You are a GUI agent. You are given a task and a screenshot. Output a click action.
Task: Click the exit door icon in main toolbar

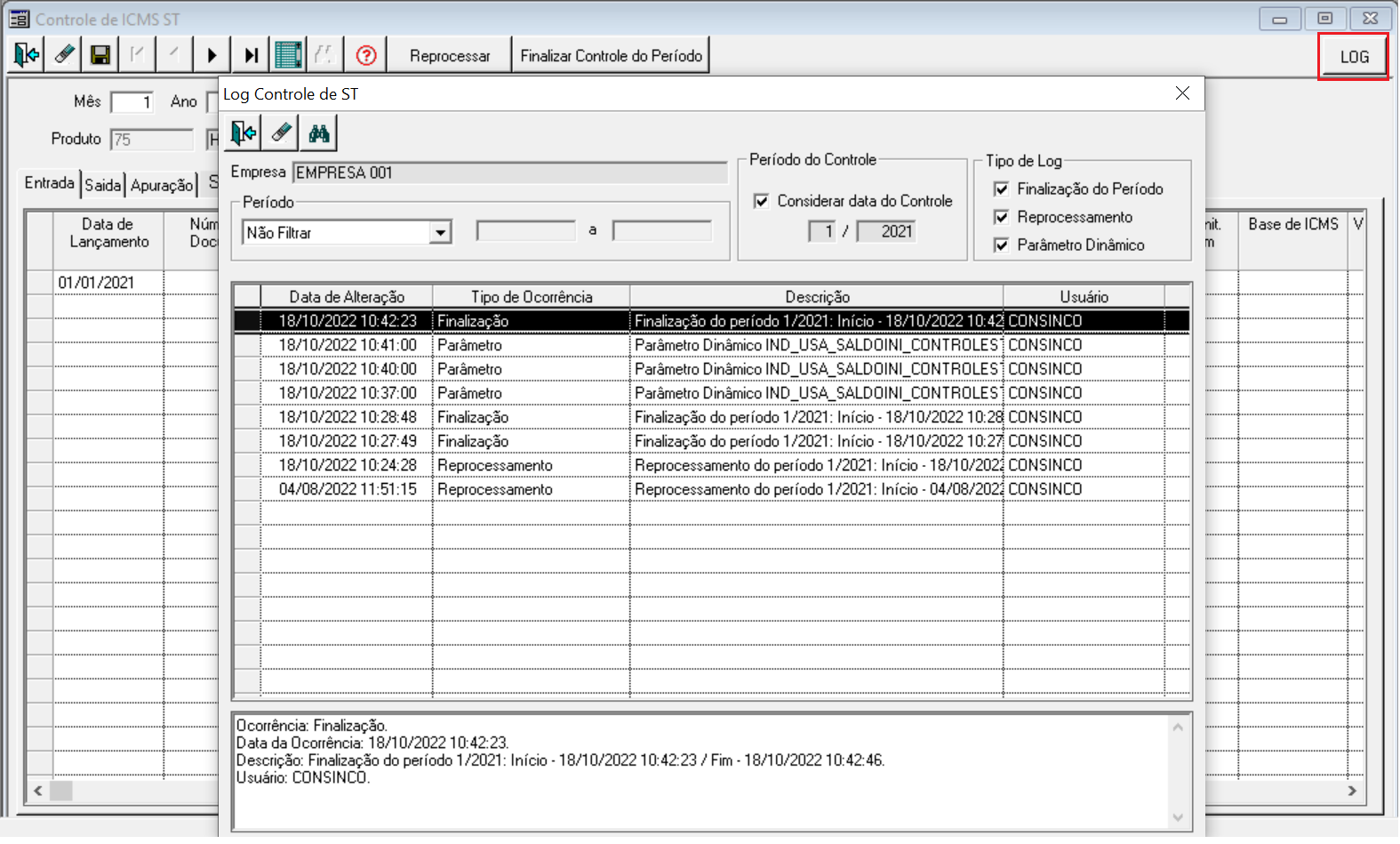(x=27, y=55)
